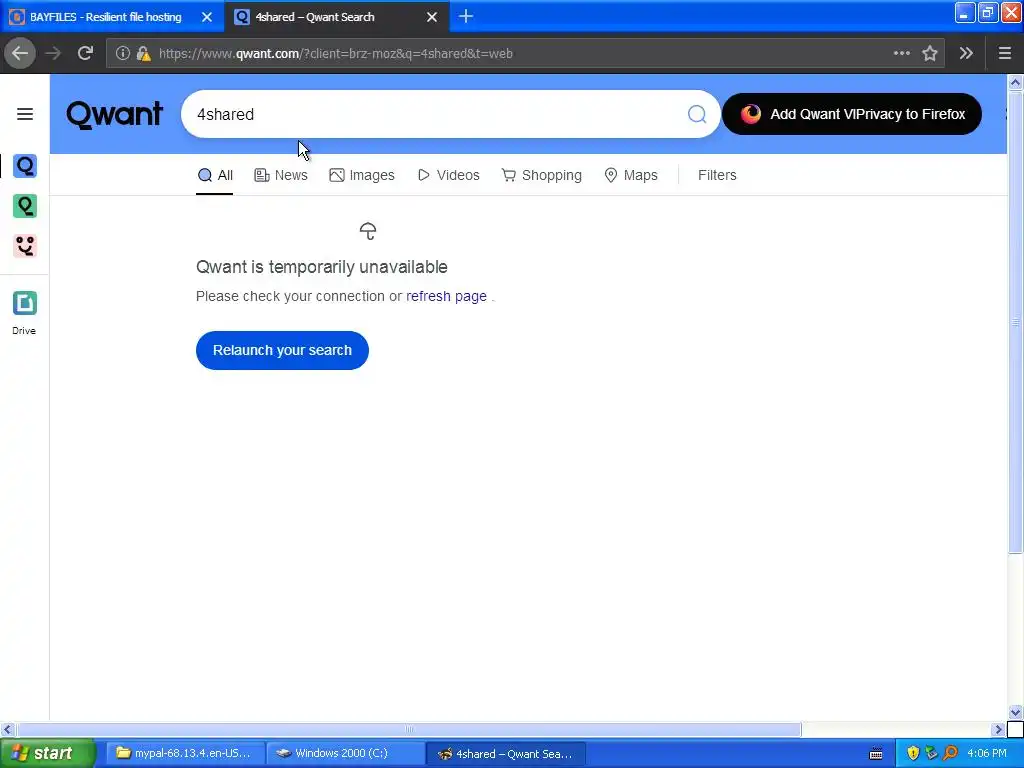Open the browser application menu
This screenshot has height=768, width=1024.
coord(1005,53)
